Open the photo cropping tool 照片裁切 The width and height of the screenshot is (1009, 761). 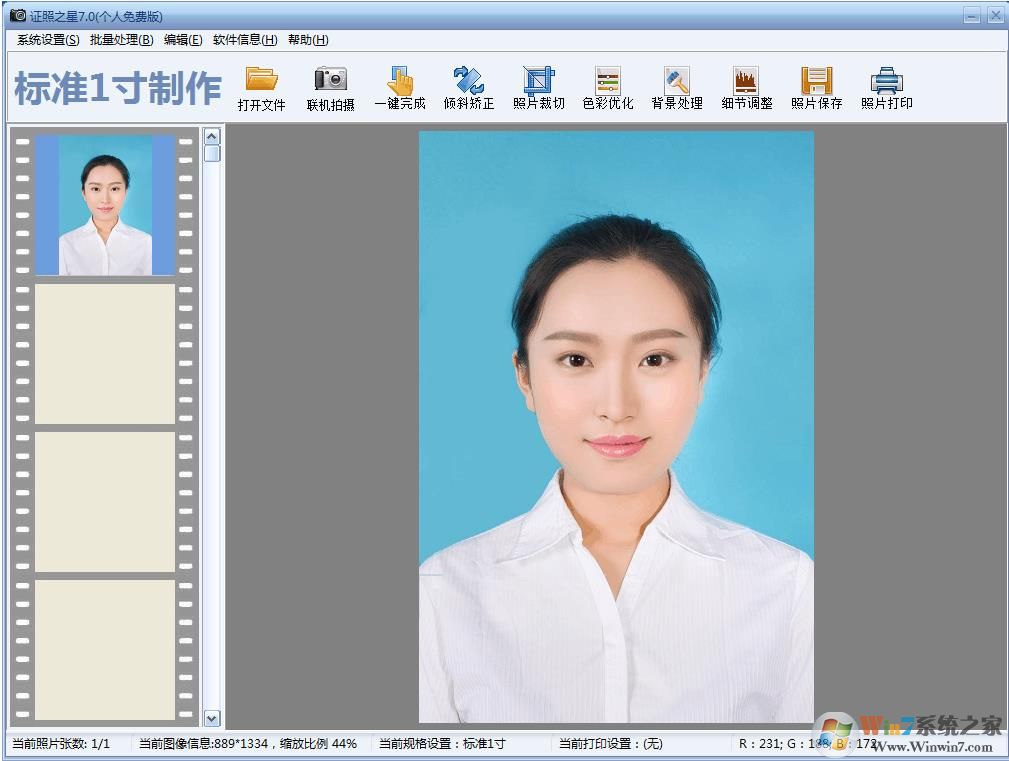[538, 88]
